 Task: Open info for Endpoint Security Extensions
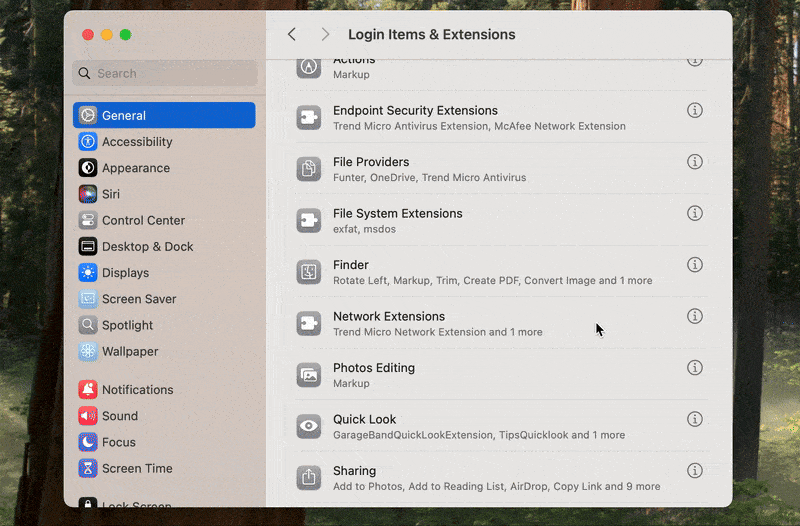click(694, 110)
